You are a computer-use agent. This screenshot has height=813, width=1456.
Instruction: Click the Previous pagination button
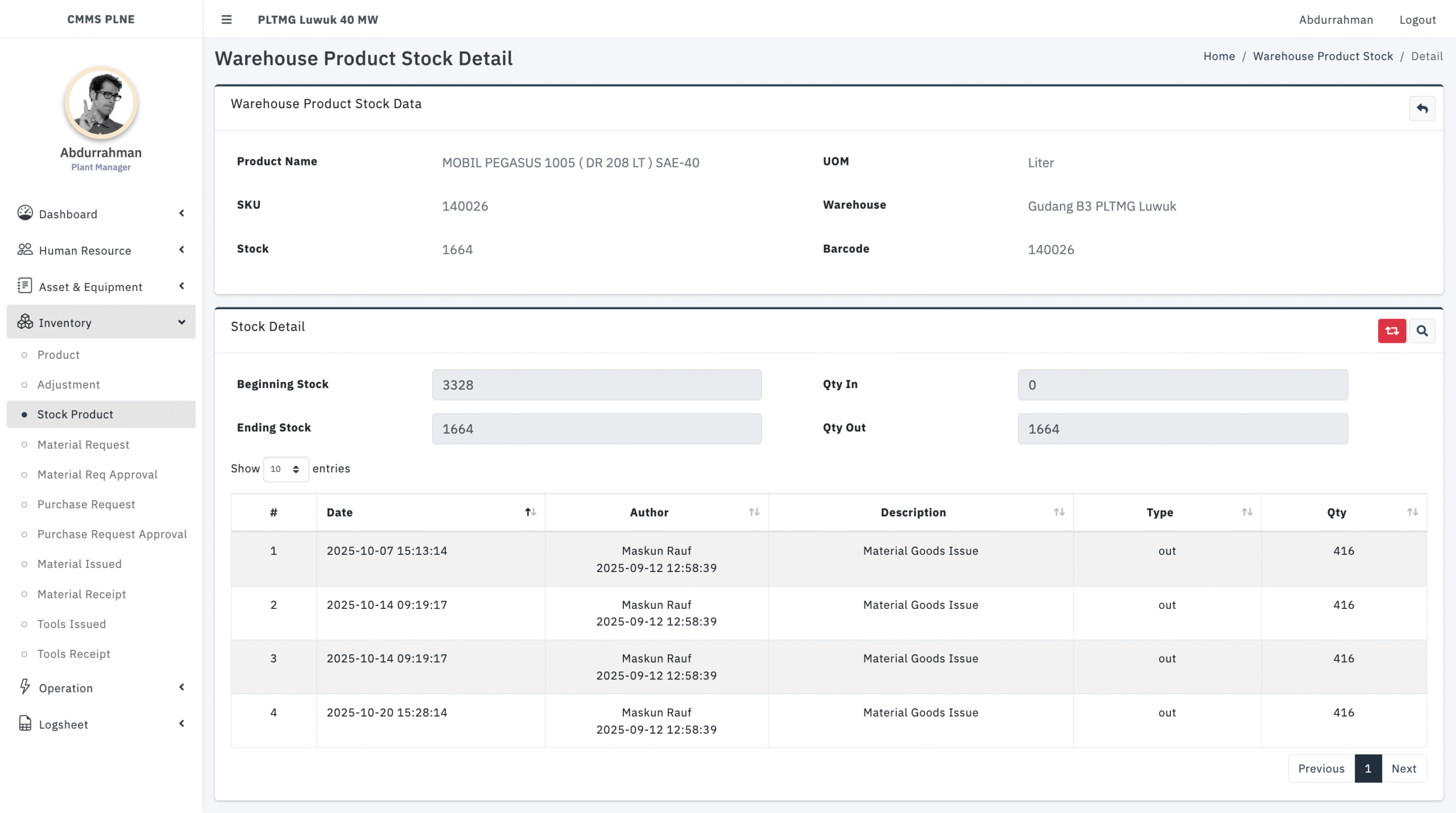pos(1321,769)
